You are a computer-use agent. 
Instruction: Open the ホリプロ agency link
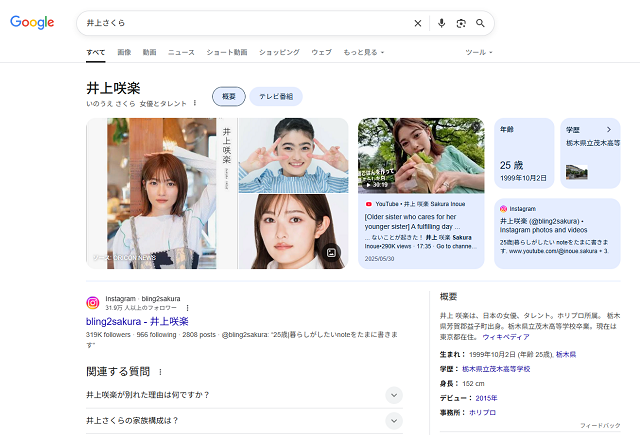pyautogui.click(x=482, y=413)
